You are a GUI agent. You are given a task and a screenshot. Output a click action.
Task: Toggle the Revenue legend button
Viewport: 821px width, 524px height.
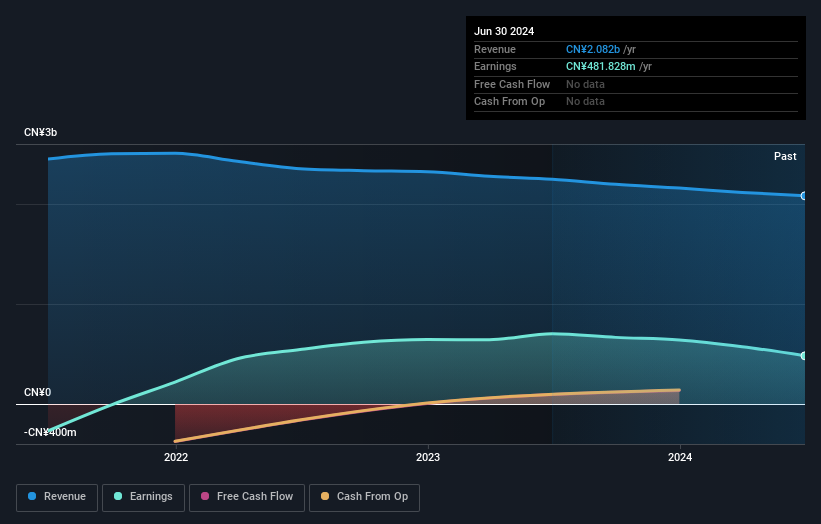click(x=57, y=497)
